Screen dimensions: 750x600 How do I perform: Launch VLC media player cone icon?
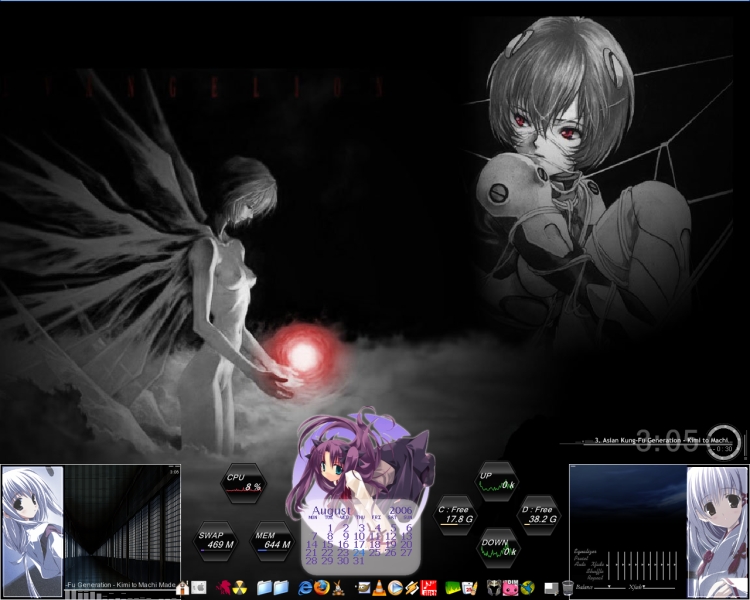(x=379, y=587)
